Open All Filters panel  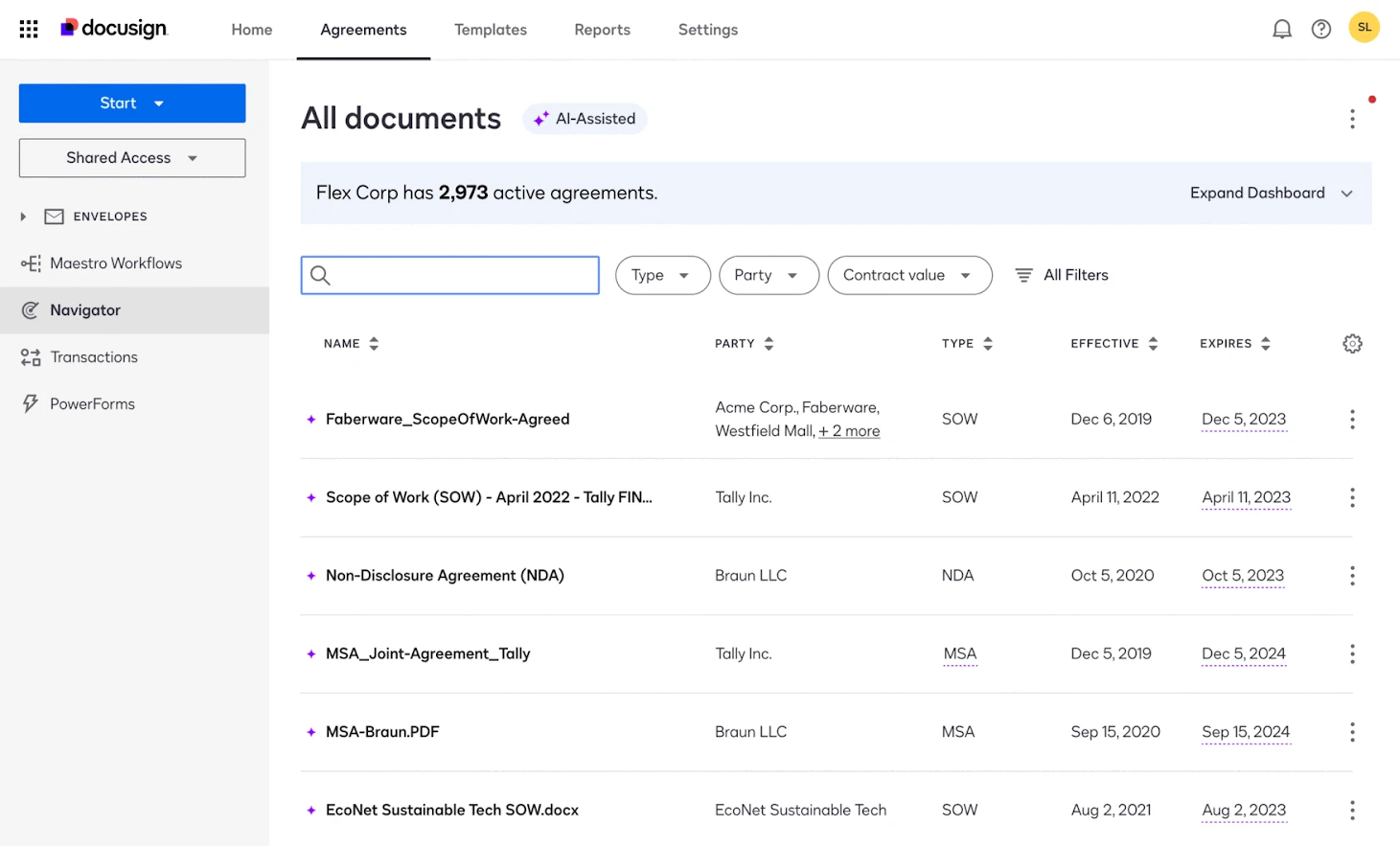[x=1062, y=275]
